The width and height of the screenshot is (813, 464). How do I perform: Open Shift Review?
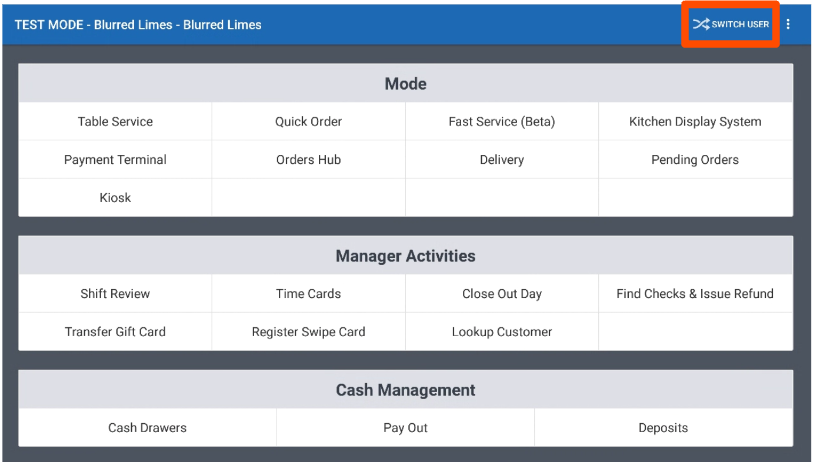(x=115, y=294)
